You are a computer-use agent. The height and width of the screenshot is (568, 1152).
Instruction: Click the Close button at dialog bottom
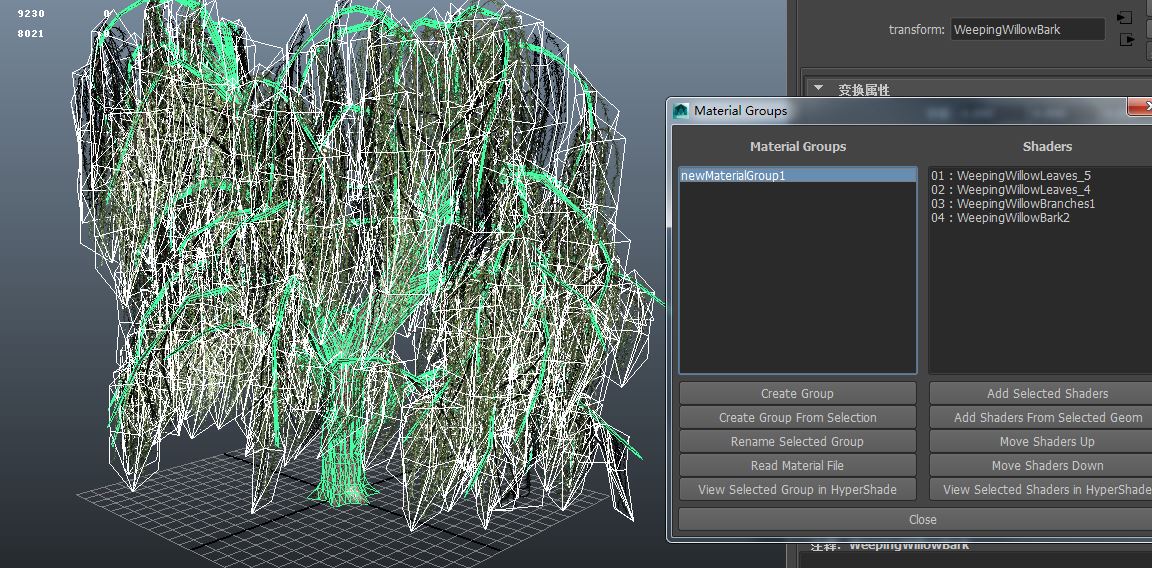[922, 520]
